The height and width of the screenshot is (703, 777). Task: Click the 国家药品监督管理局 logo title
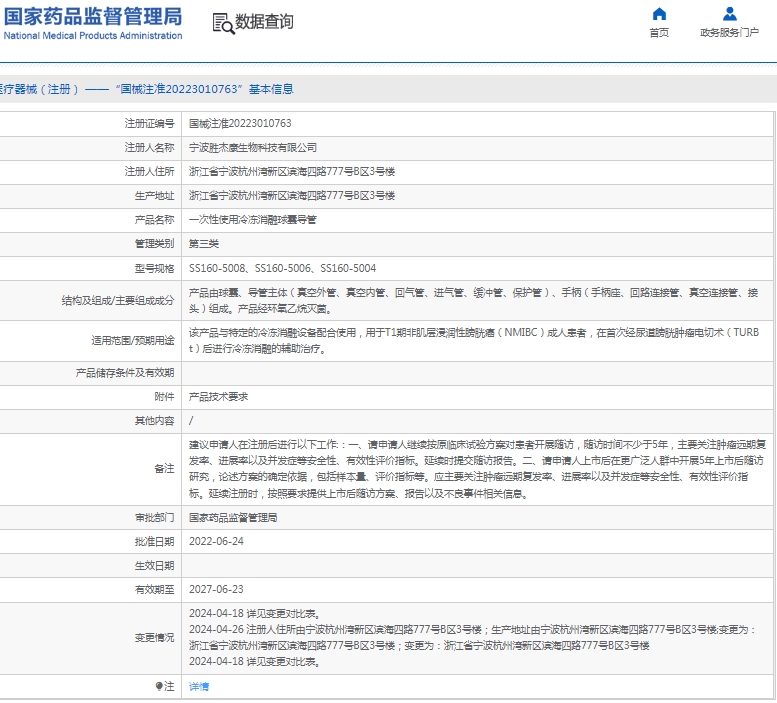[93, 16]
